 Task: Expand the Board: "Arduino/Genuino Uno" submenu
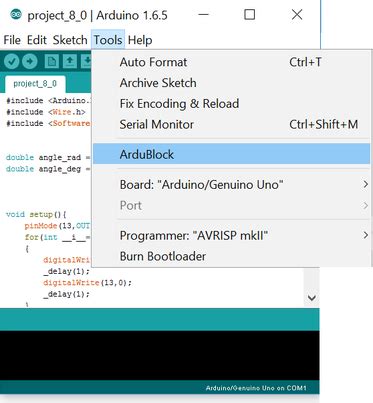[x=232, y=184]
